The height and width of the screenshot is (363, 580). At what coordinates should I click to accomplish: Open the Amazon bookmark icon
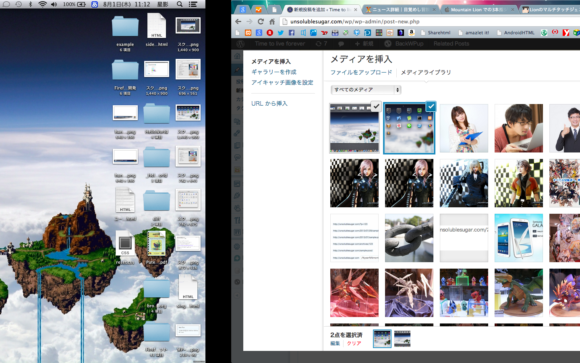pyautogui.click(x=411, y=33)
